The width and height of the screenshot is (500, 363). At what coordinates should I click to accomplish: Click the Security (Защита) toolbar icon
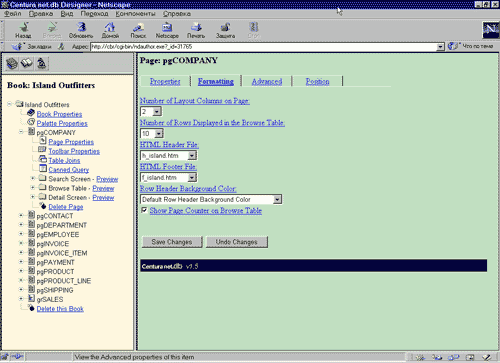(x=225, y=27)
